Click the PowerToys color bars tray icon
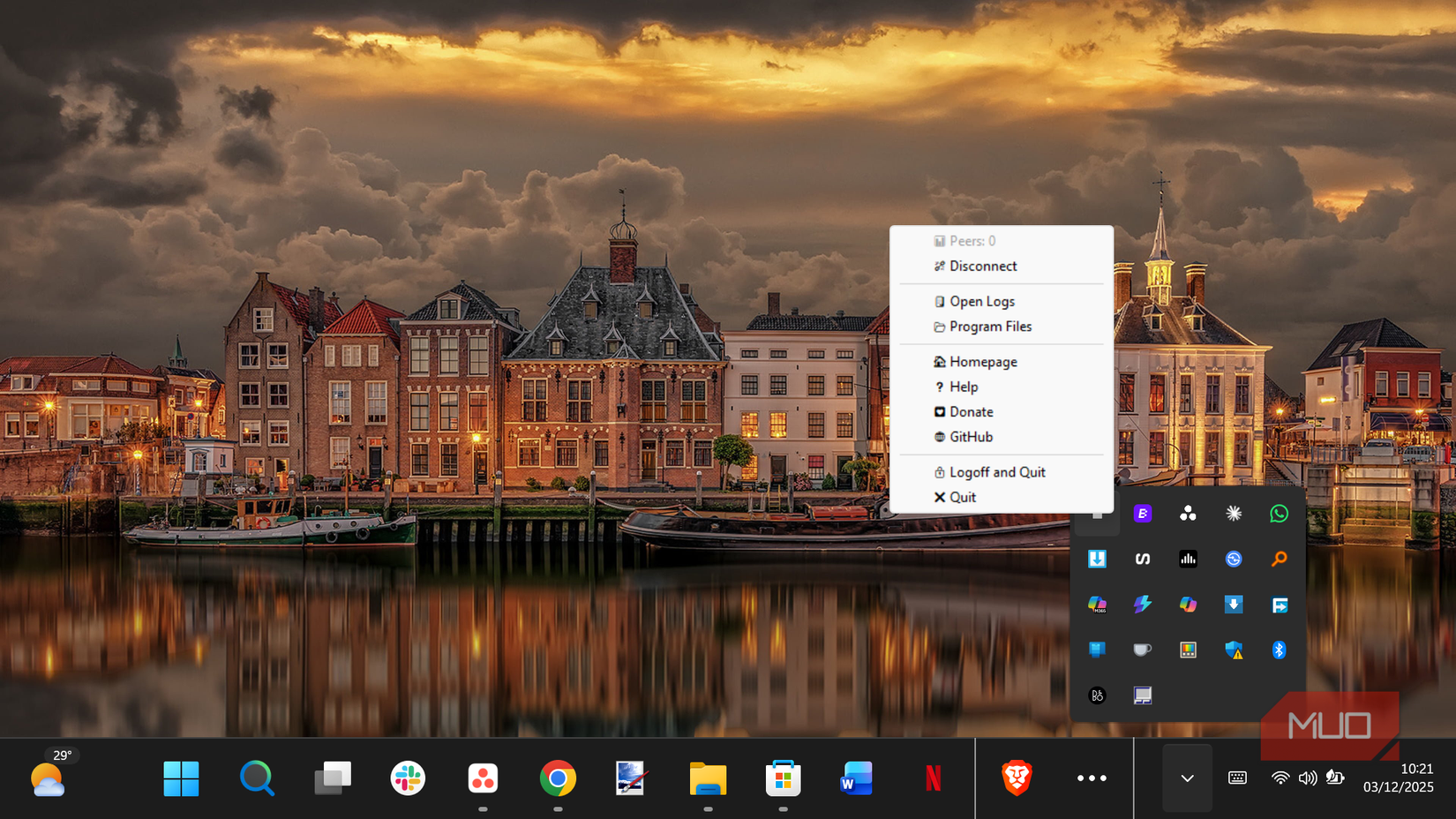The width and height of the screenshot is (1456, 819). point(1188,650)
